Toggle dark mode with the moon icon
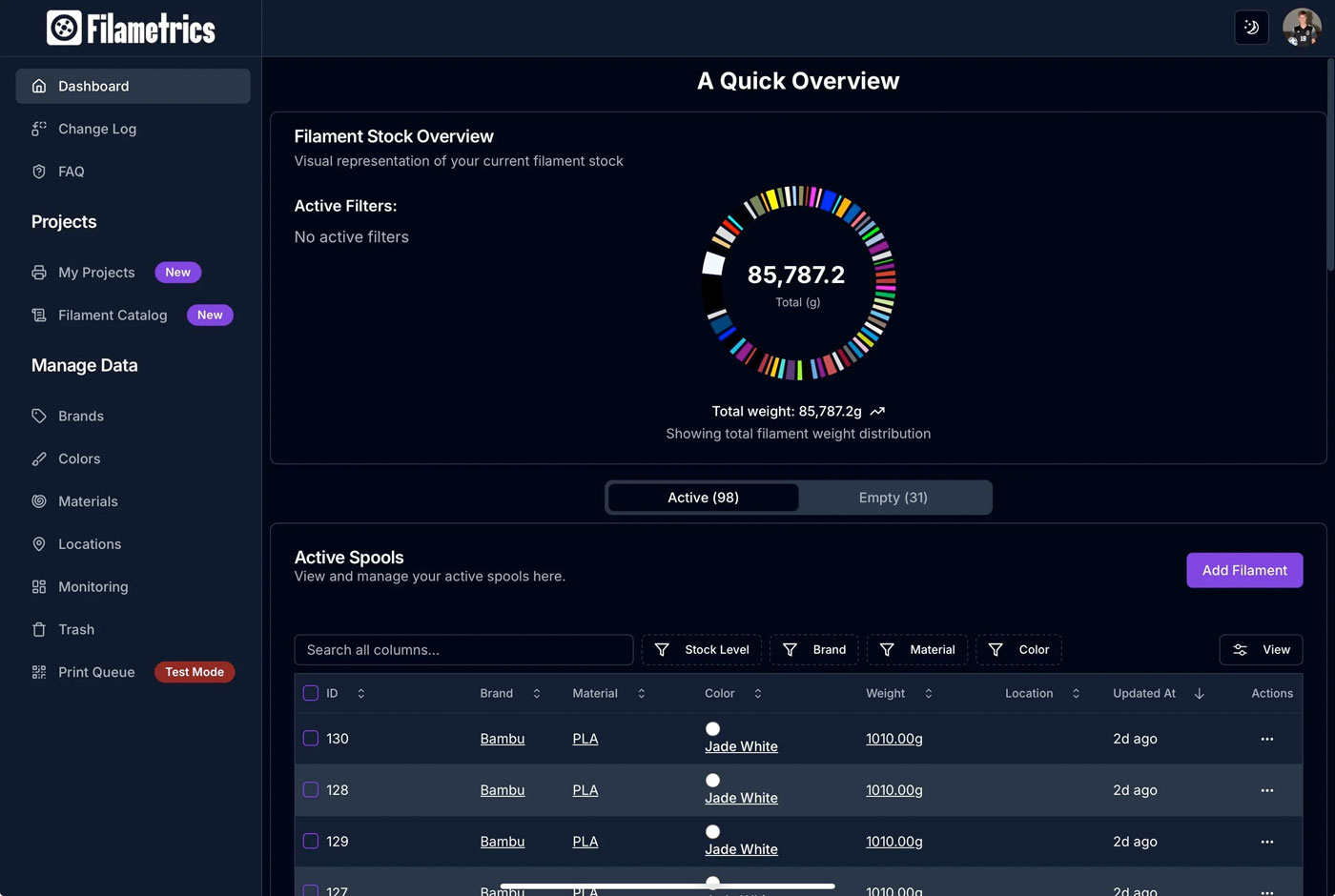 pyautogui.click(x=1251, y=28)
